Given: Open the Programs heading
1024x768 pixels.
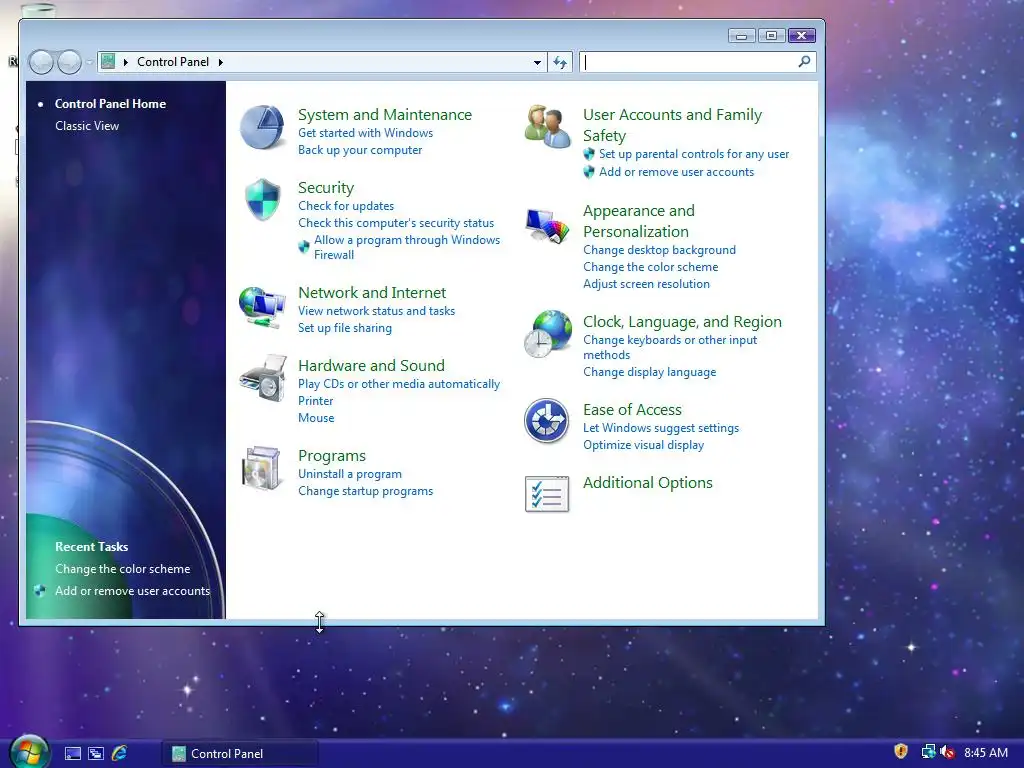Looking at the screenshot, I should pyautogui.click(x=332, y=456).
